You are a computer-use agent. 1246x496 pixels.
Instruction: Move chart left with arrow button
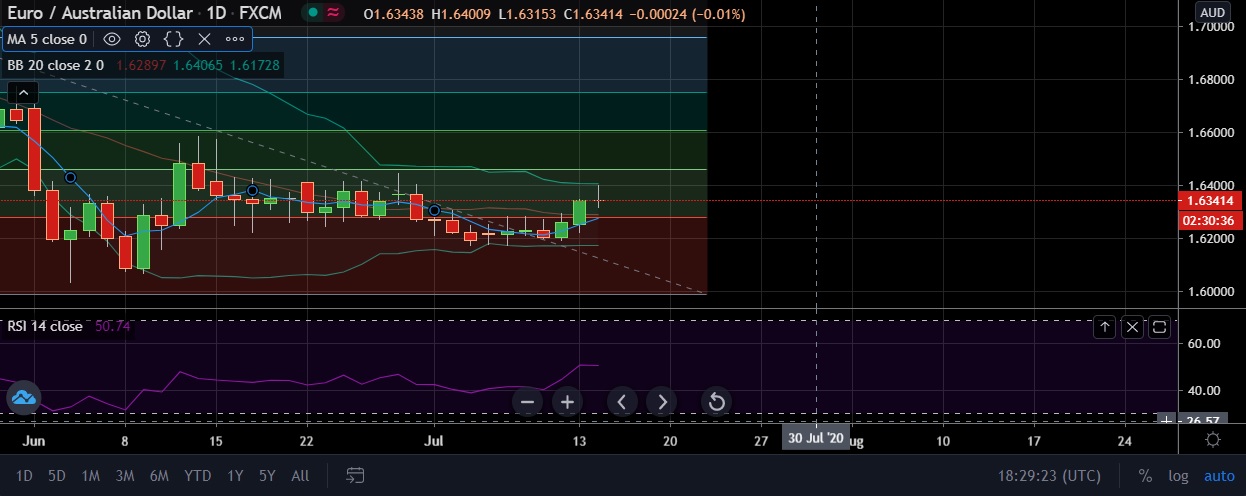(622, 402)
